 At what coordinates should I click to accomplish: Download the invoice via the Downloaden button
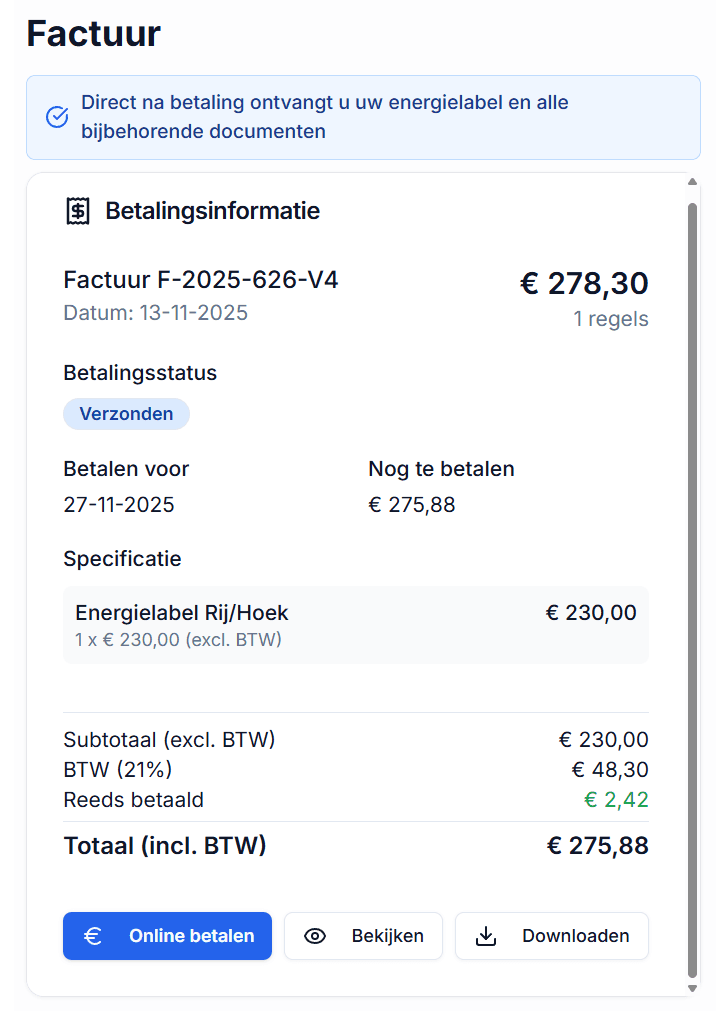coord(551,936)
